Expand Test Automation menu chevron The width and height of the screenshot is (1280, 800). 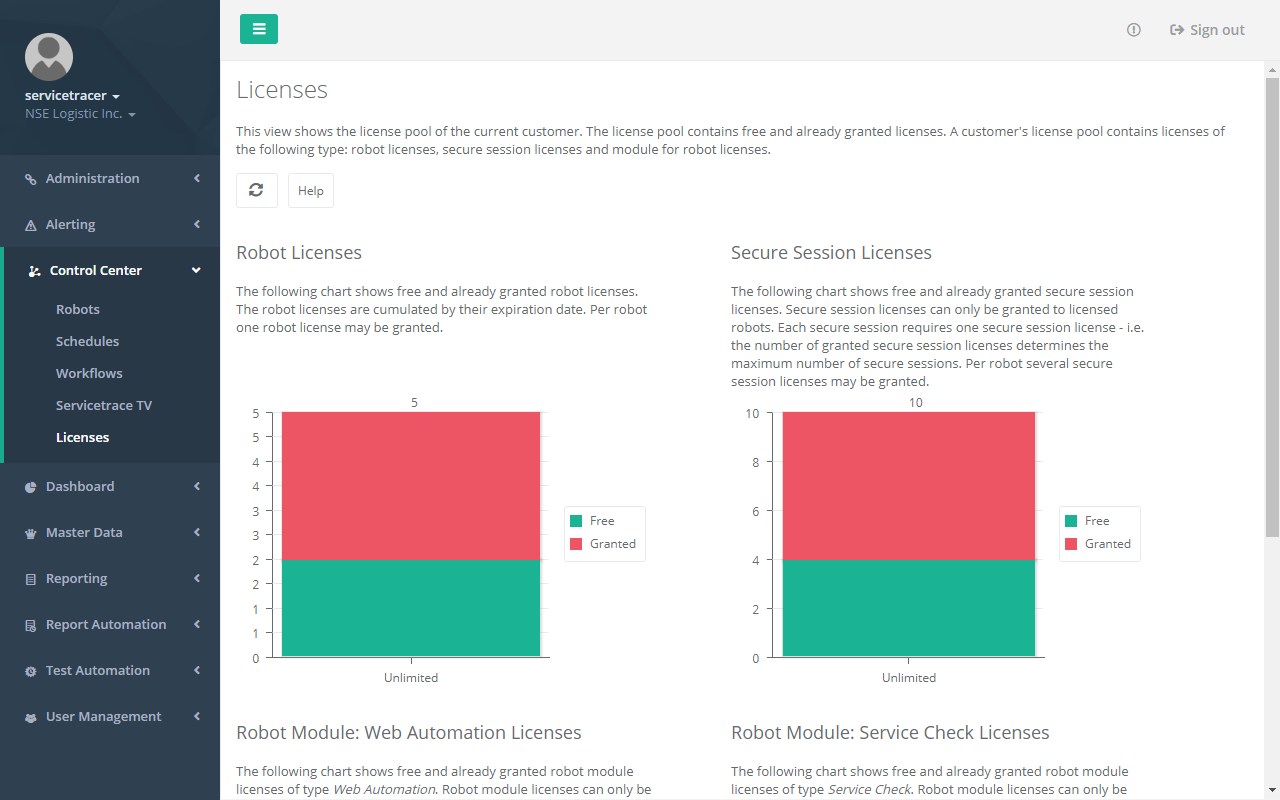coord(197,670)
